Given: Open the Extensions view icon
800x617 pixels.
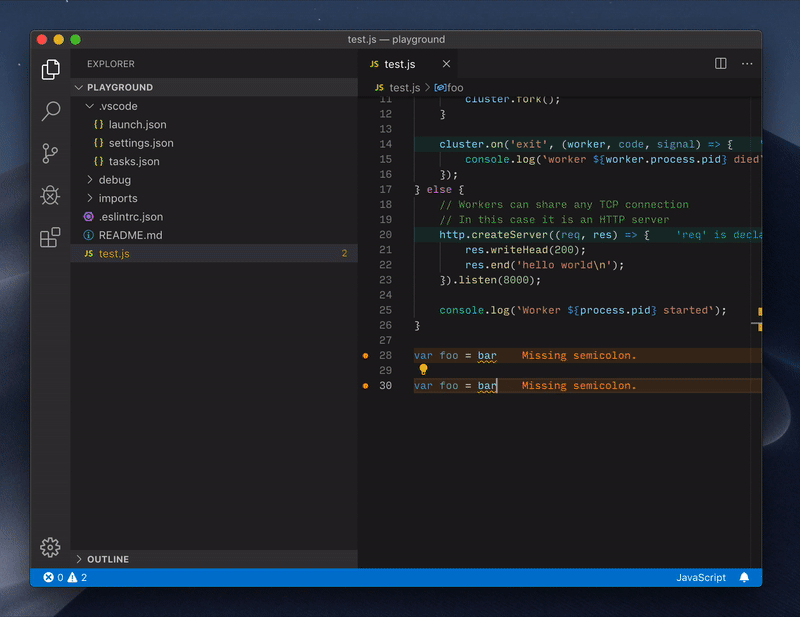Looking at the screenshot, I should click(50, 237).
